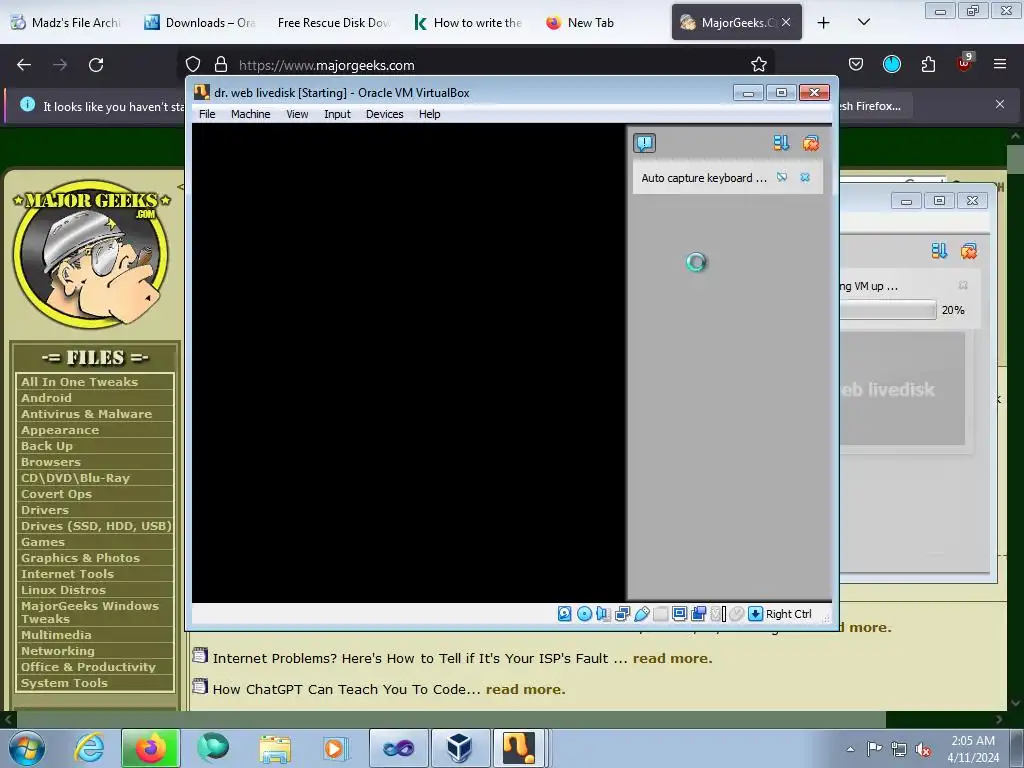Read more about Internet Problems ISP article
Viewport: 1024px width, 768px height.
(x=672, y=658)
